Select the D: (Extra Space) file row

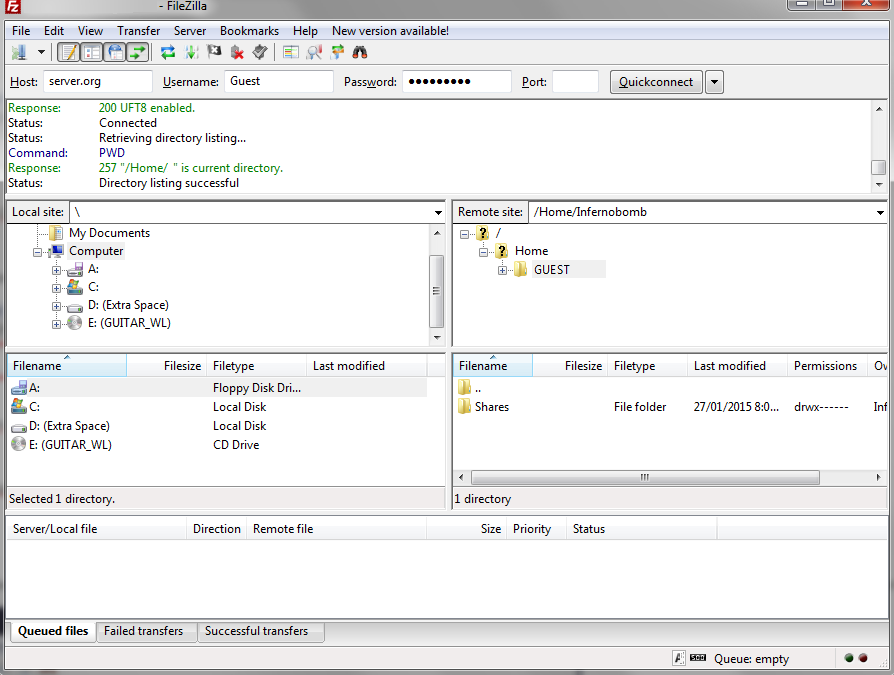(x=218, y=426)
